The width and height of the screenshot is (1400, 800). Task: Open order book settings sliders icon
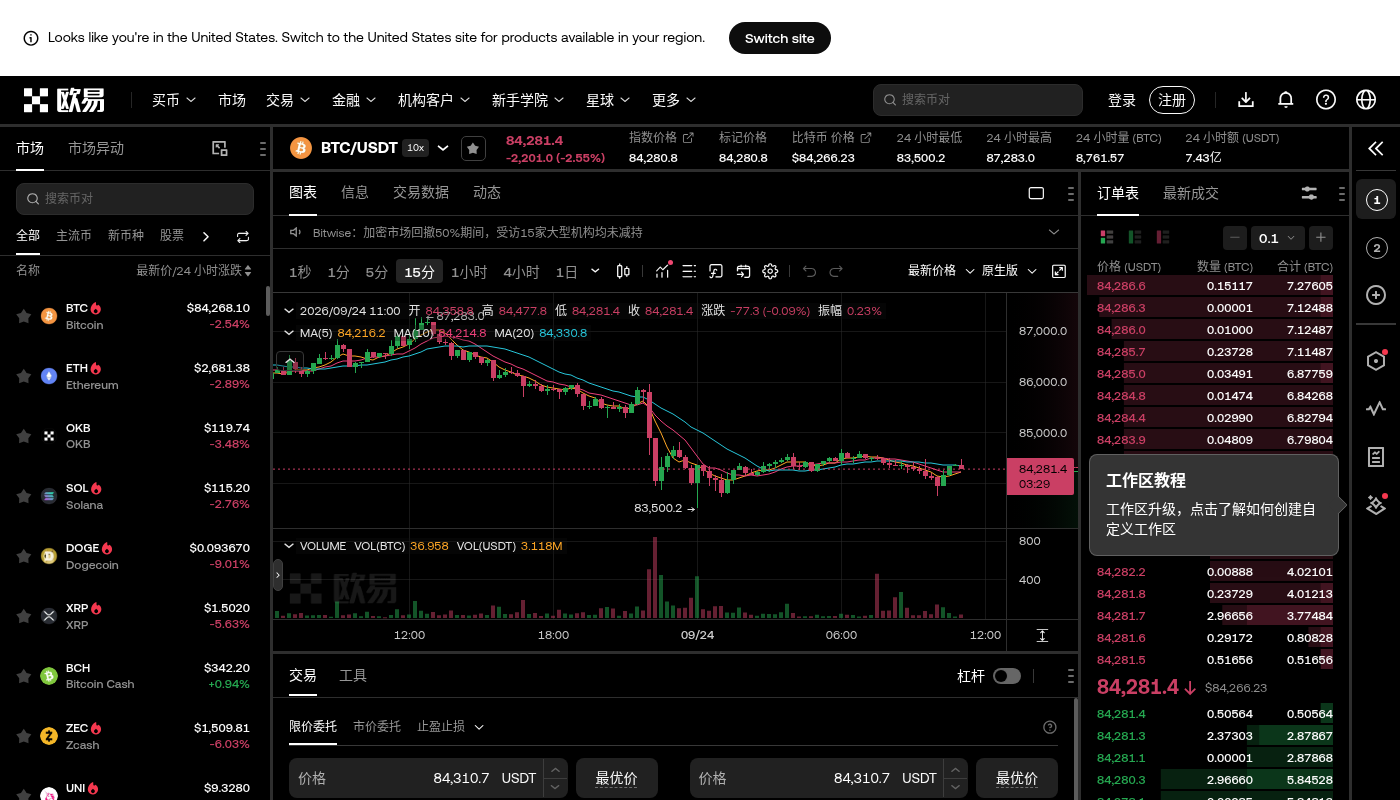pyautogui.click(x=1309, y=194)
